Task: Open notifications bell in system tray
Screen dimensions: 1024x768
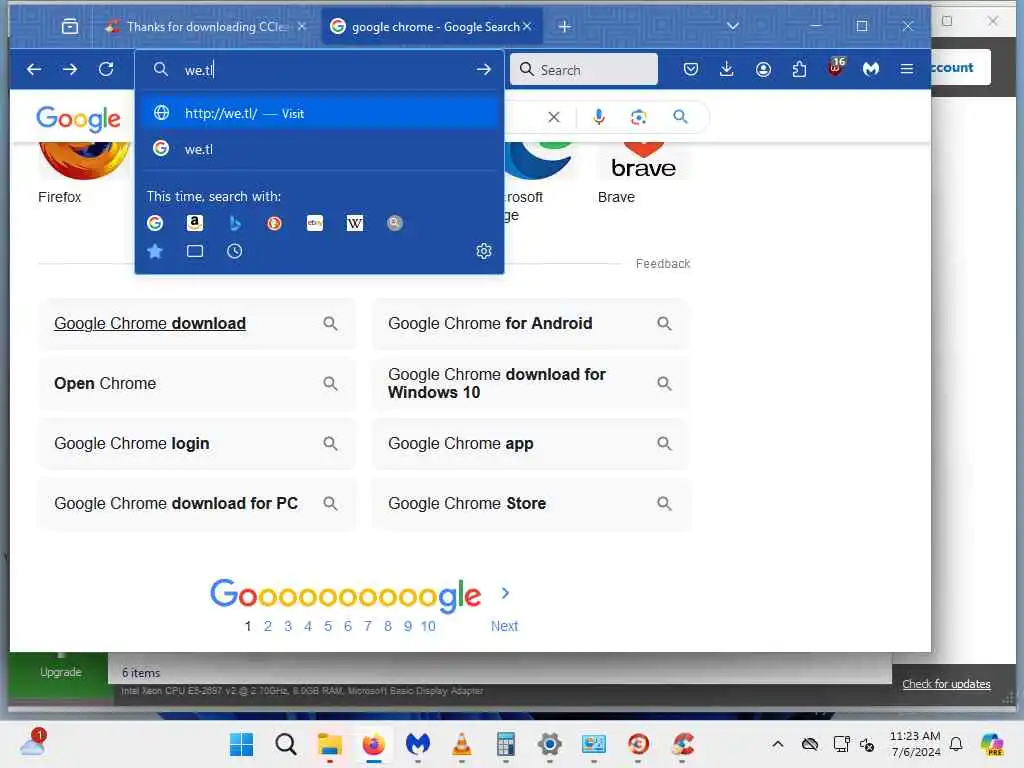Action: pyautogui.click(x=956, y=744)
